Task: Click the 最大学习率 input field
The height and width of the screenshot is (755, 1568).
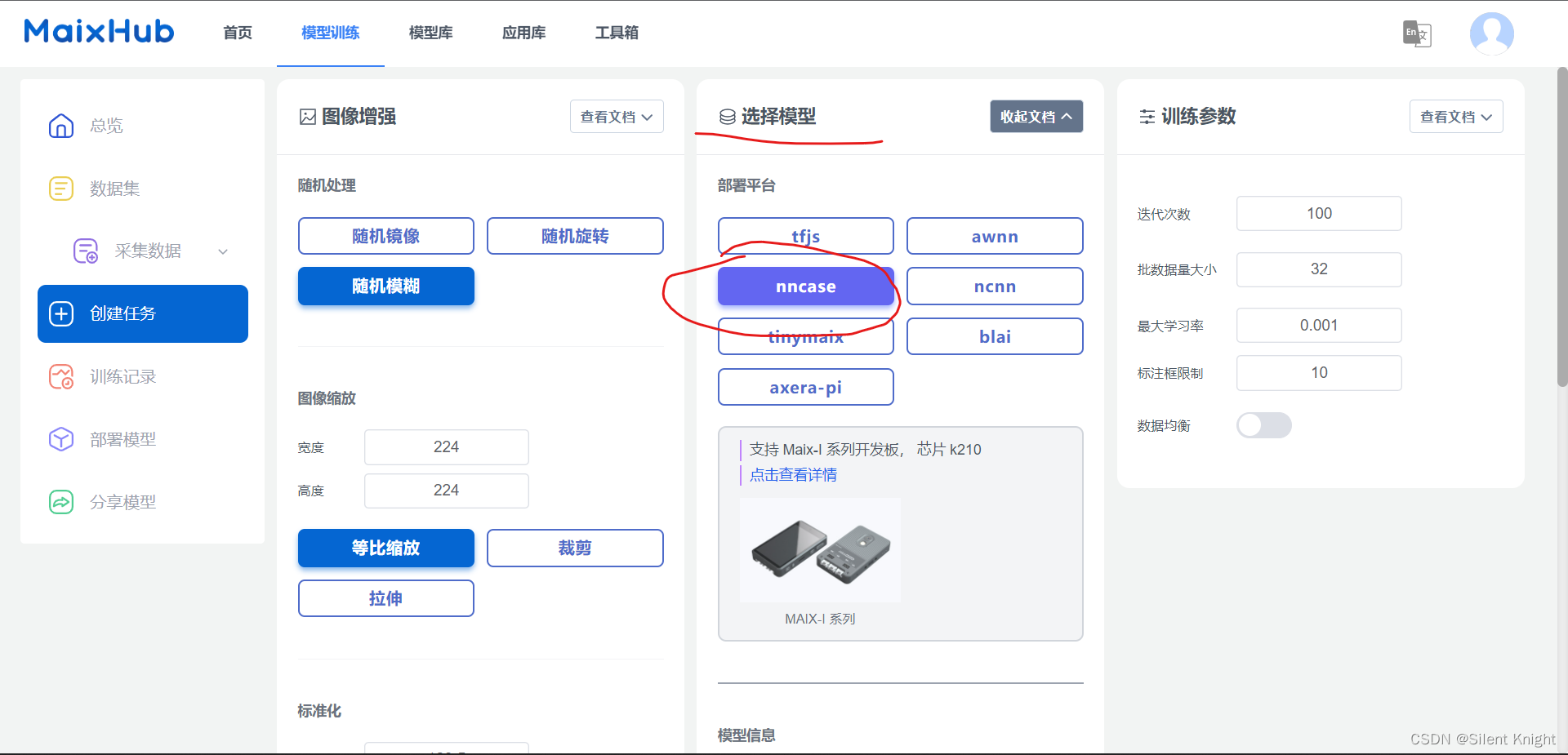Action: 1319,325
